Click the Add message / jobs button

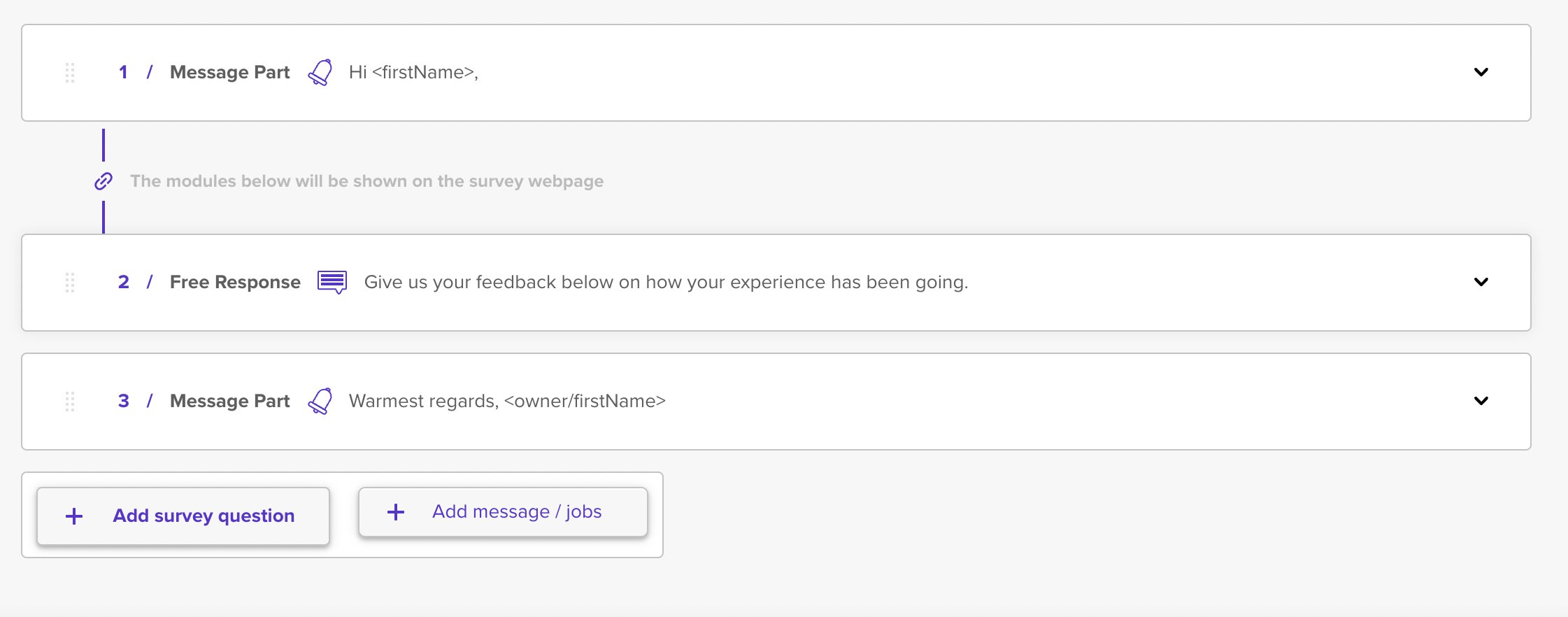coord(503,512)
